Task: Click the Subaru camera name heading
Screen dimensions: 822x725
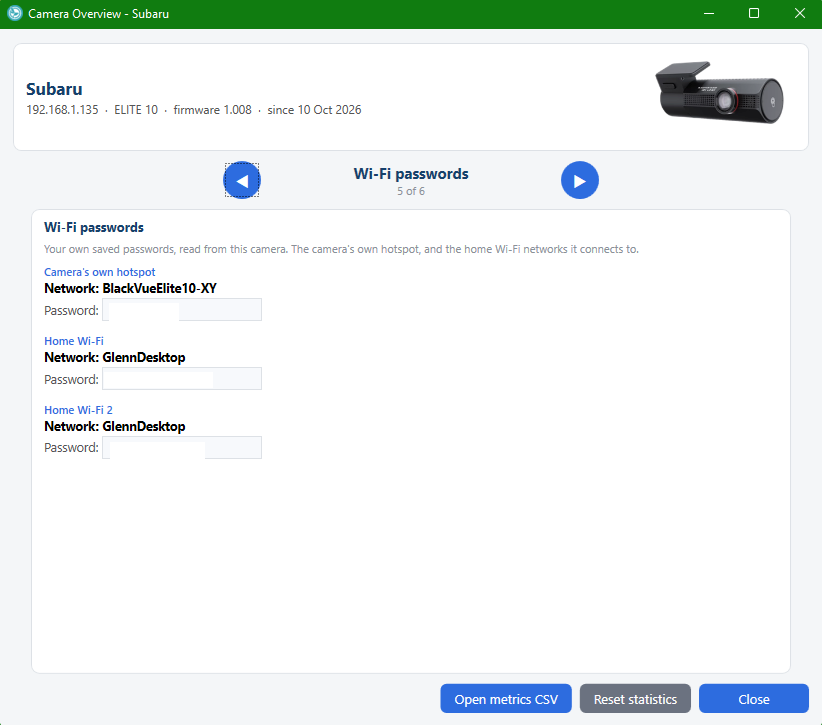Action: (x=55, y=89)
